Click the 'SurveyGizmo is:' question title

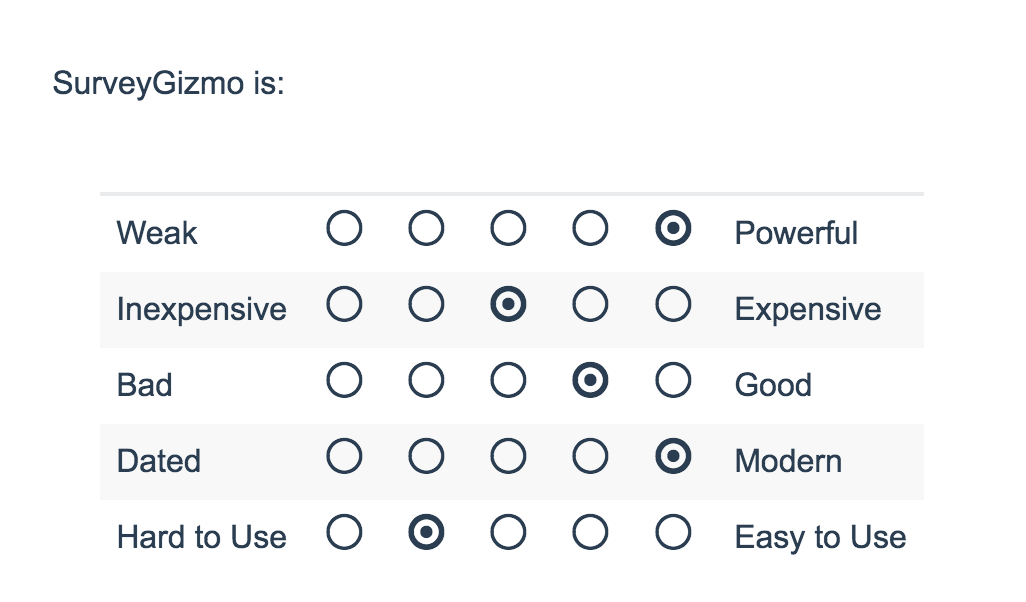point(168,83)
